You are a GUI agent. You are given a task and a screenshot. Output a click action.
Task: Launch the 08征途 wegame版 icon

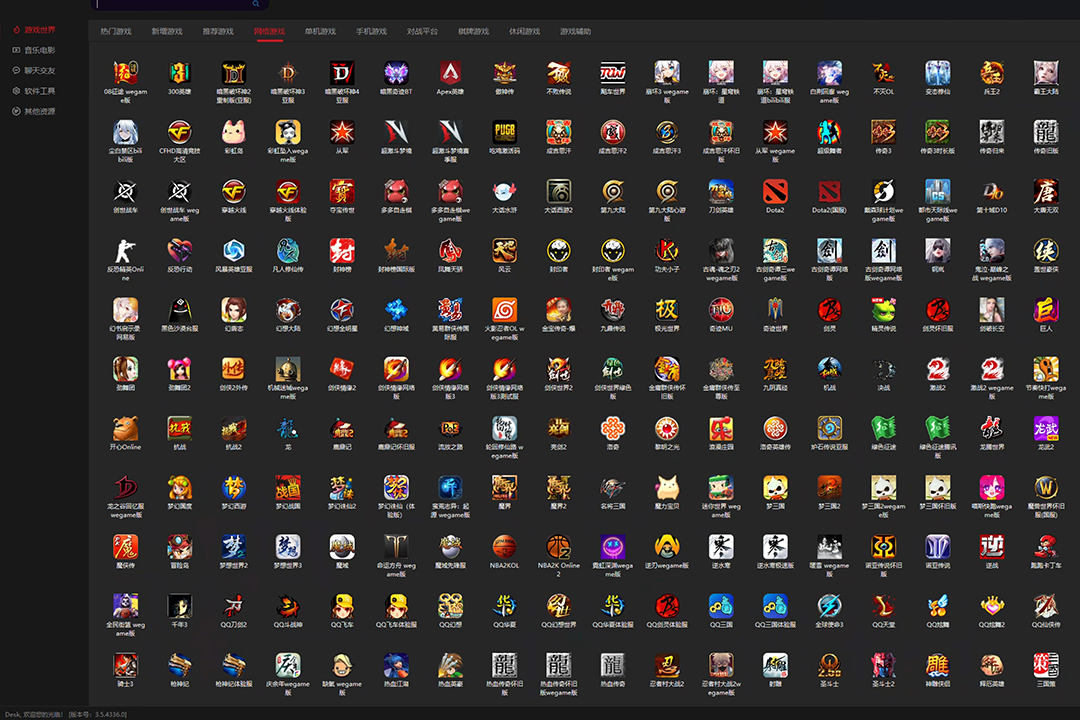pyautogui.click(x=125, y=72)
